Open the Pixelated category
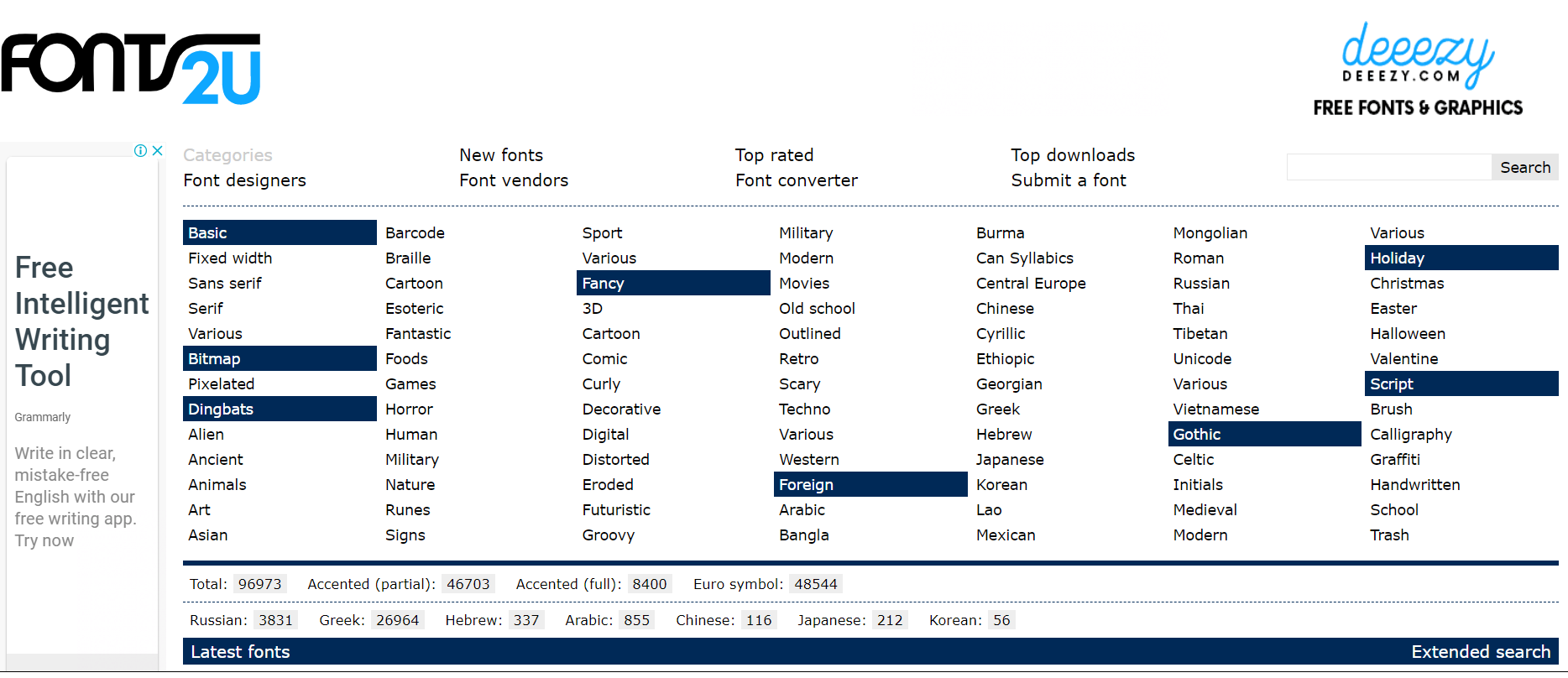The width and height of the screenshot is (1568, 678). point(221,383)
